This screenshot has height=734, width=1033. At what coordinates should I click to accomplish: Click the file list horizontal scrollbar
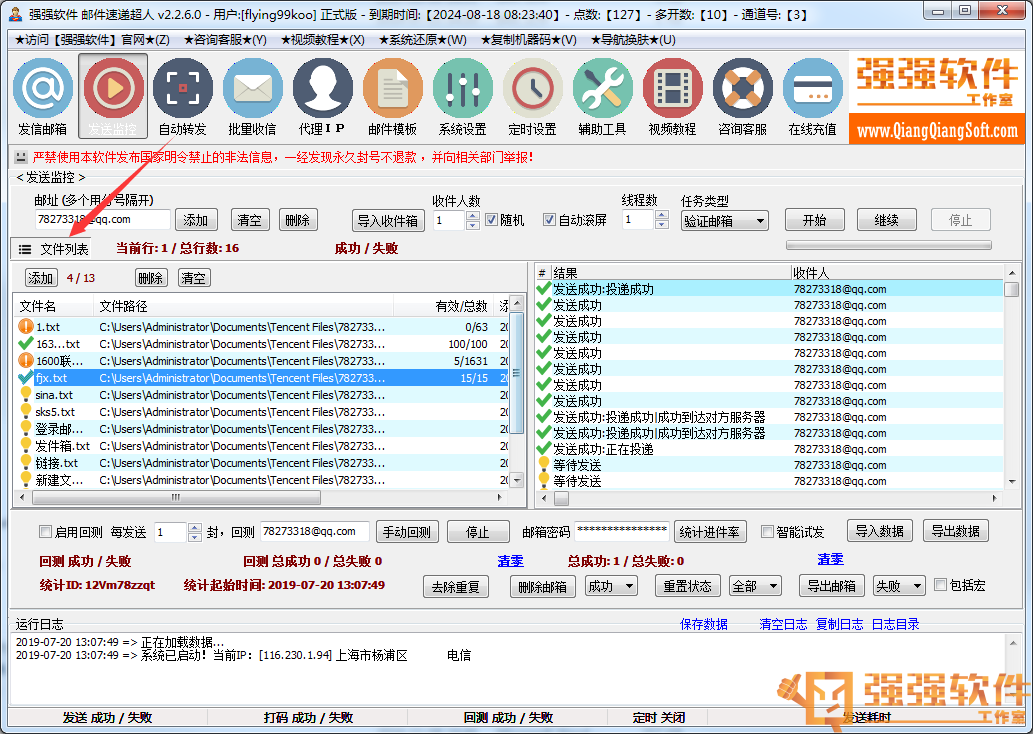click(x=262, y=497)
